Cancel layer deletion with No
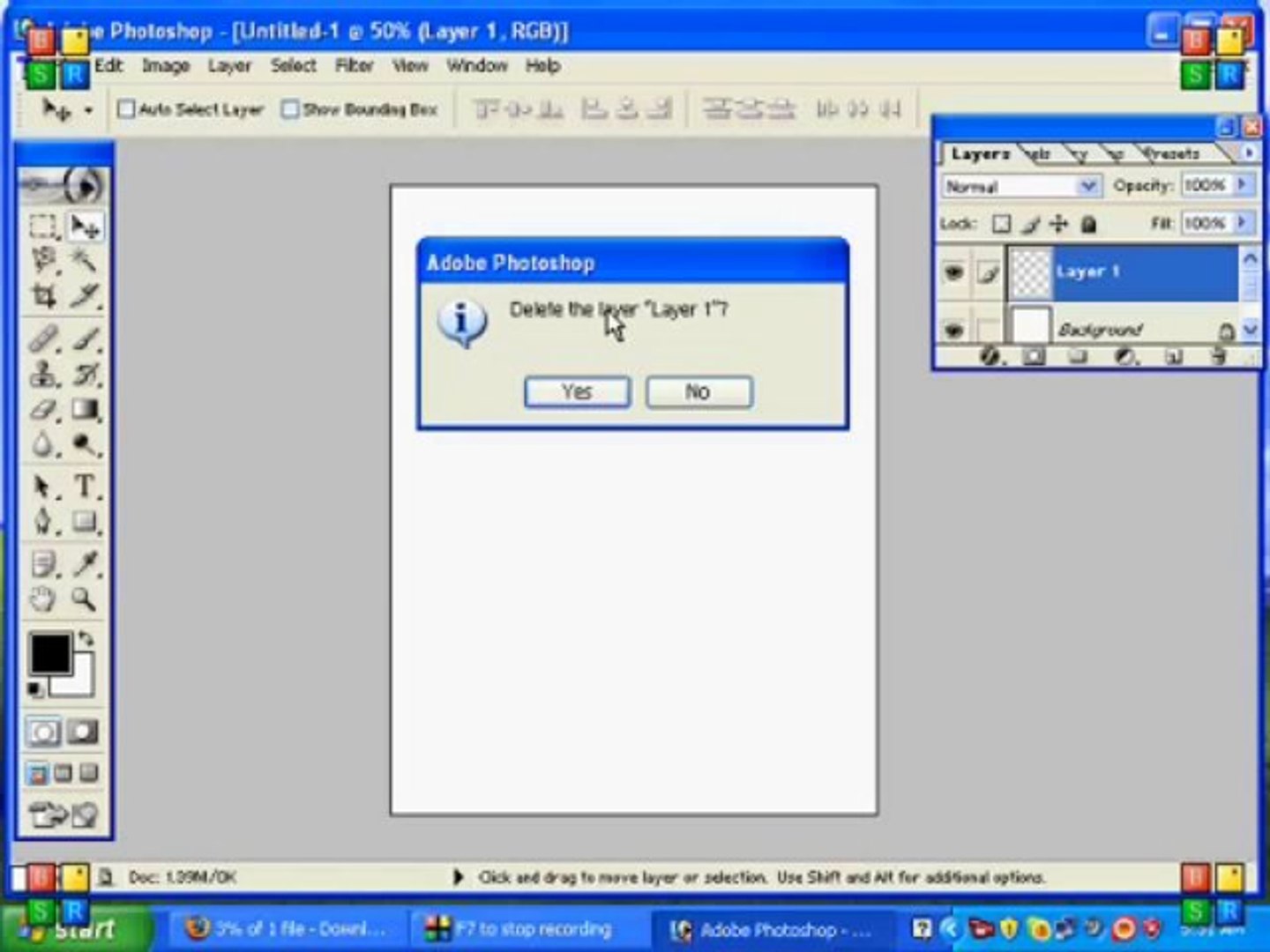The image size is (1270, 952). (698, 391)
